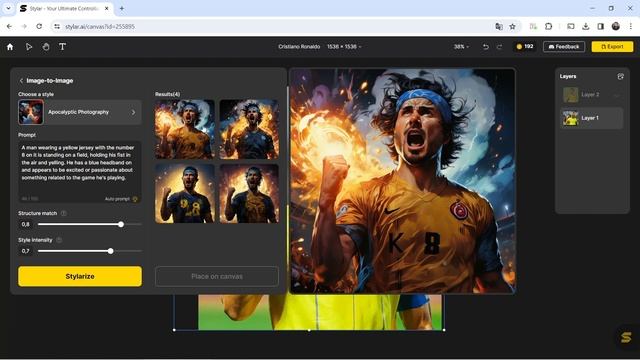Open the 38% zoom level dropdown

pyautogui.click(x=462, y=47)
